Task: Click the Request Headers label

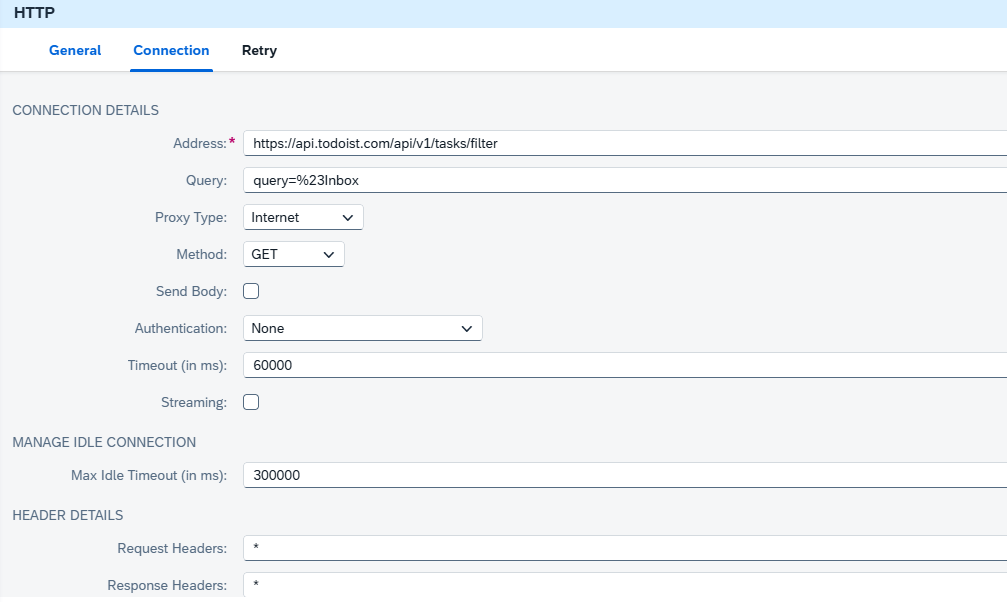Action: coord(172,548)
